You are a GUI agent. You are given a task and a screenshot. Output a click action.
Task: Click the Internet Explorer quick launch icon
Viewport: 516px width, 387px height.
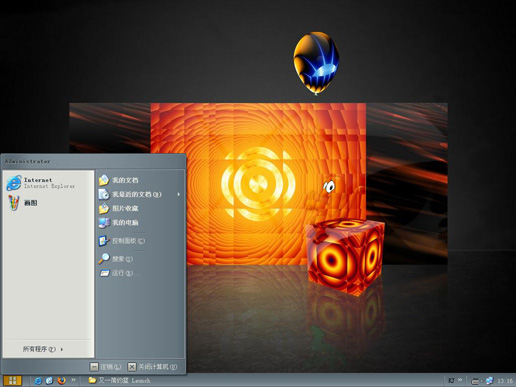38,380
